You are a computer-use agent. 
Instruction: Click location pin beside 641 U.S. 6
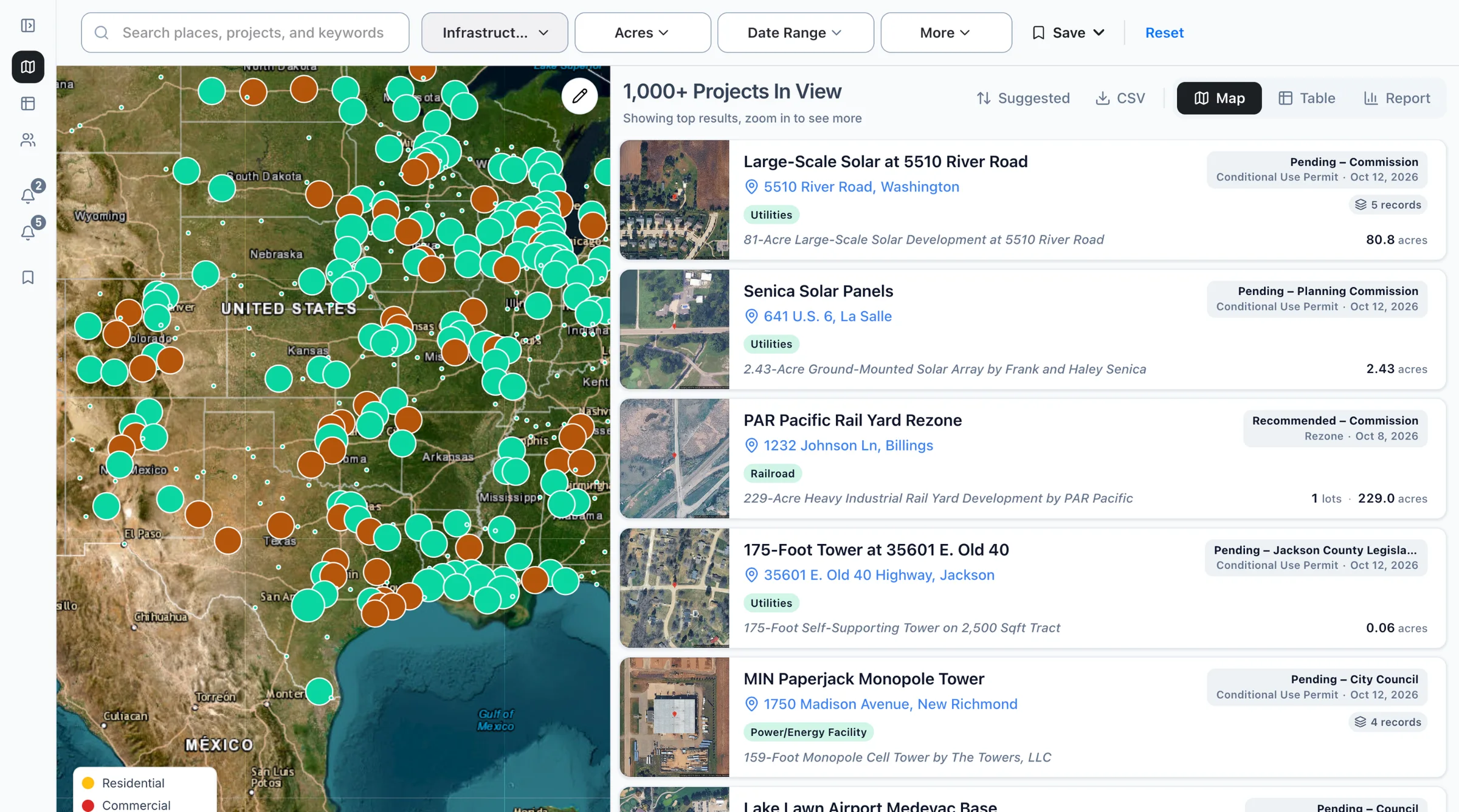coord(751,316)
